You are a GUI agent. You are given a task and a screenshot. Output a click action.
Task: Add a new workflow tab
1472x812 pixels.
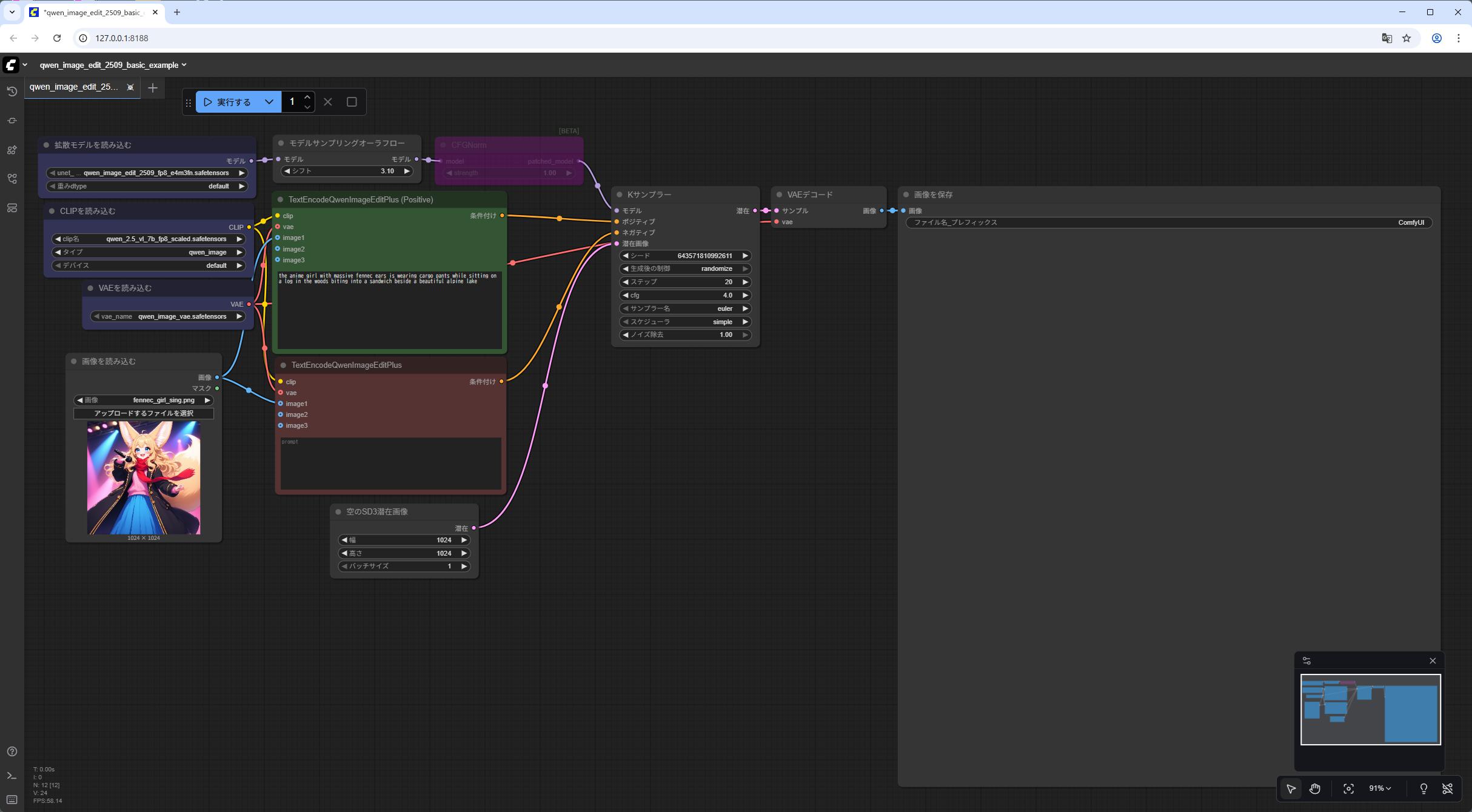tap(153, 88)
